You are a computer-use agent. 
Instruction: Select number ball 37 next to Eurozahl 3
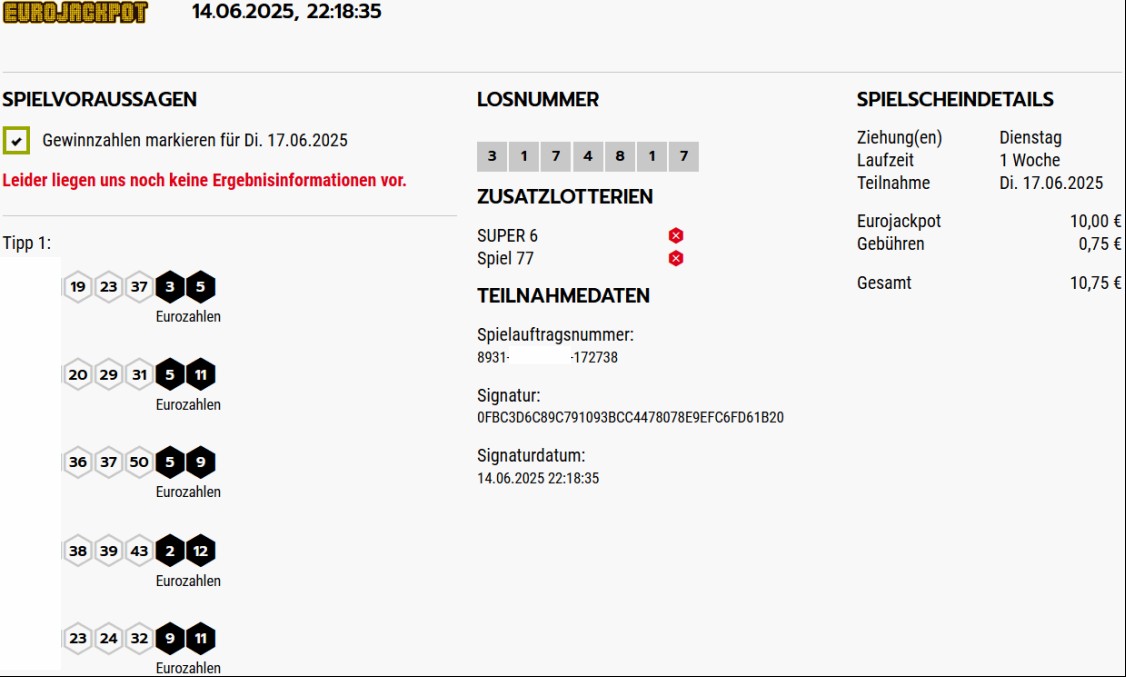coord(139,287)
